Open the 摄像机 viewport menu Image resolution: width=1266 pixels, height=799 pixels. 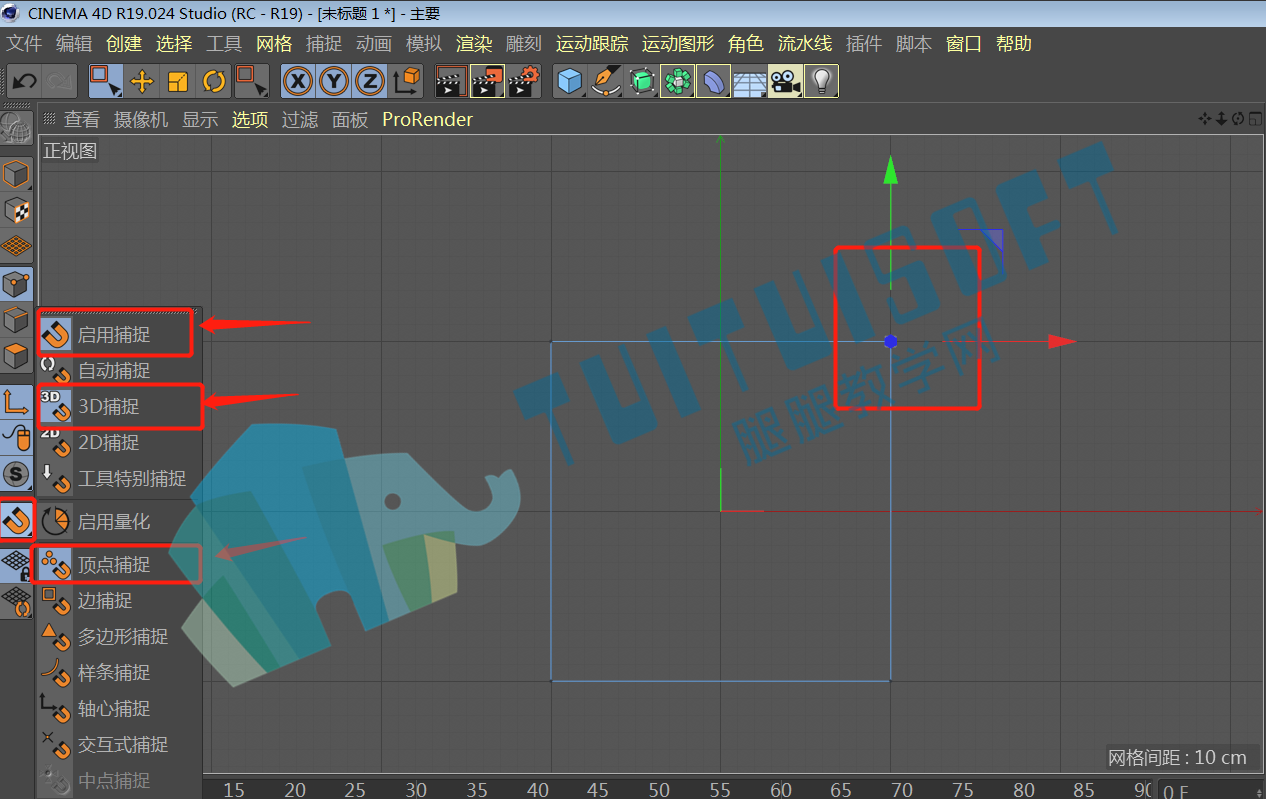141,120
